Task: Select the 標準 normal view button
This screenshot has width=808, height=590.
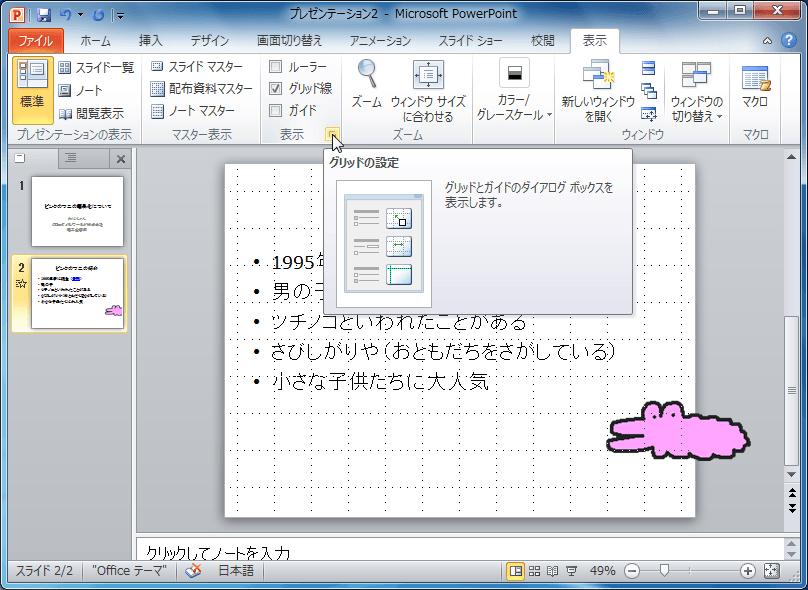Action: click(x=32, y=90)
